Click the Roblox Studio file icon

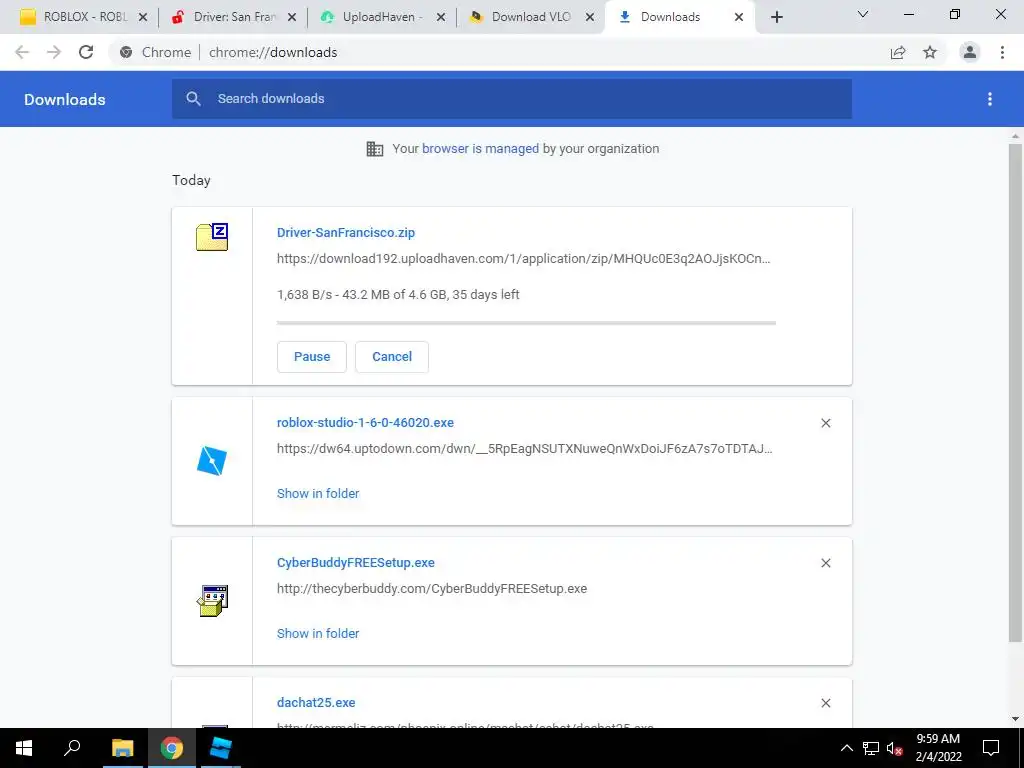[212, 460]
